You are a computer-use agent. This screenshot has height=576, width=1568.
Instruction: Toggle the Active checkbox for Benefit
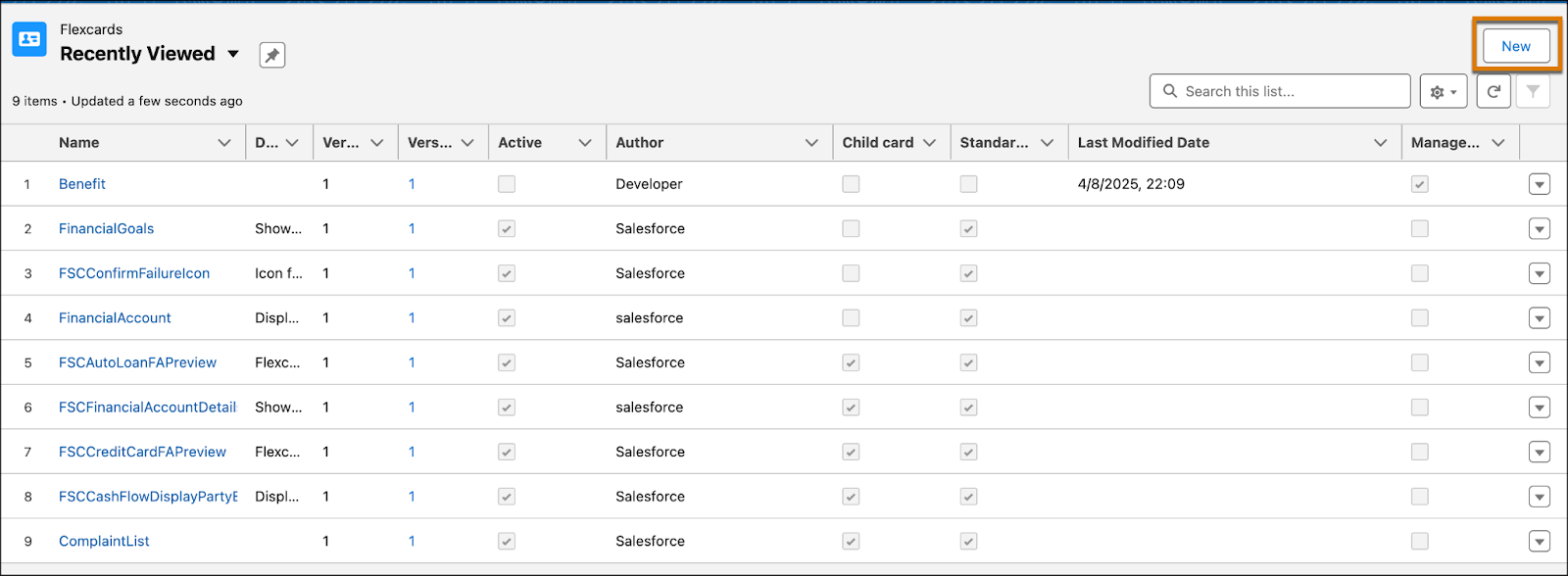click(x=507, y=184)
